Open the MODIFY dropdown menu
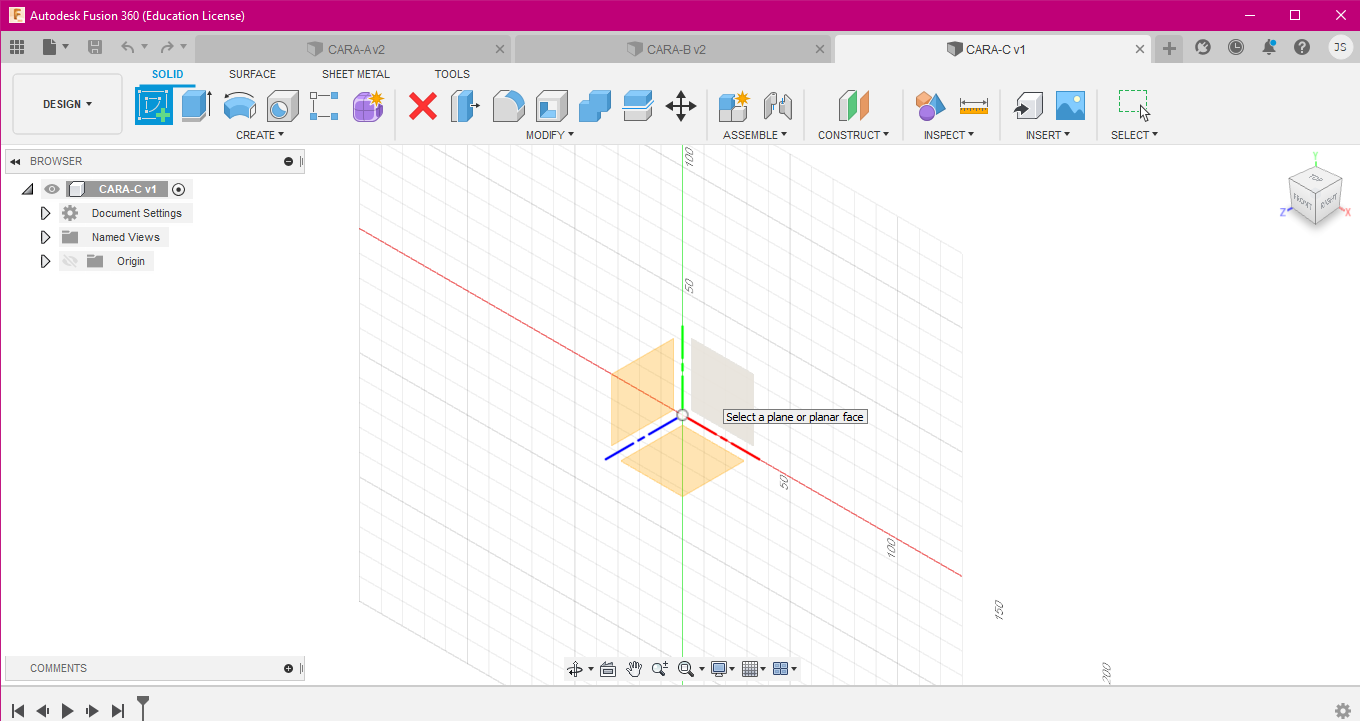Image resolution: width=1360 pixels, height=721 pixels. pos(550,135)
